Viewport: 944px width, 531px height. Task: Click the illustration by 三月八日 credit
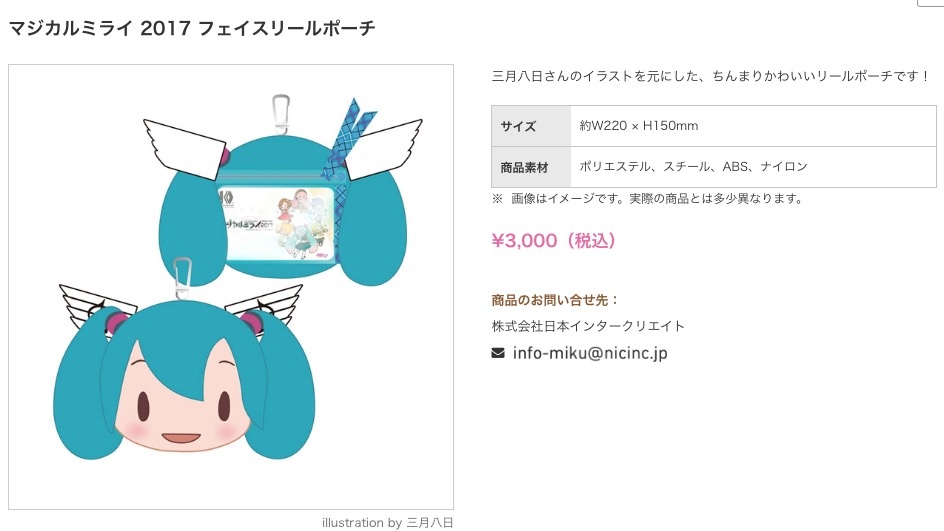point(387,523)
